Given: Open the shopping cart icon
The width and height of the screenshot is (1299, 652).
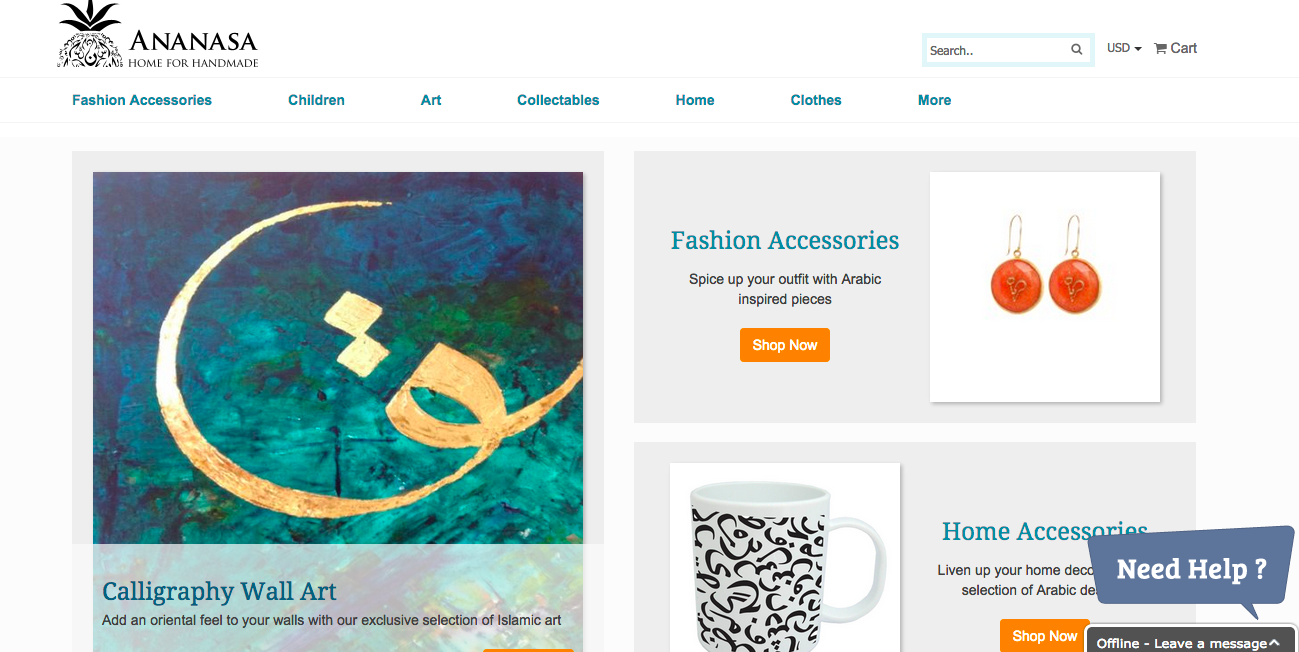Looking at the screenshot, I should tap(1160, 48).
